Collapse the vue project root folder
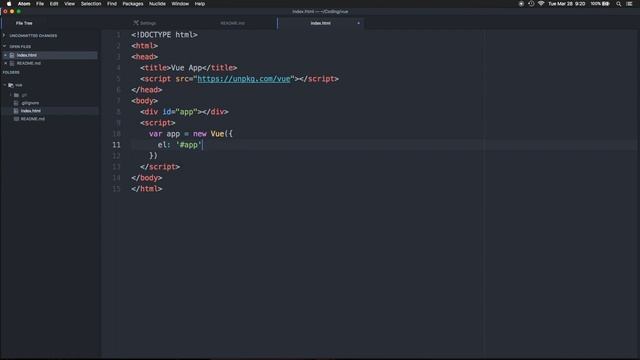Image resolution: width=640 pixels, height=360 pixels. [x=5, y=85]
